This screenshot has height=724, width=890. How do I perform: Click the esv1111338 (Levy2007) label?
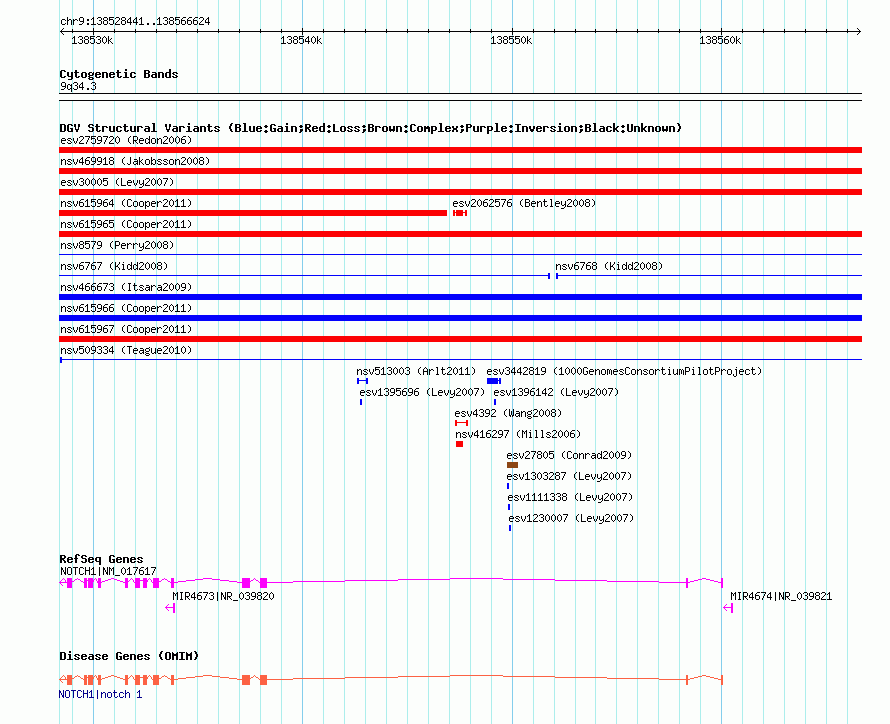pos(570,497)
